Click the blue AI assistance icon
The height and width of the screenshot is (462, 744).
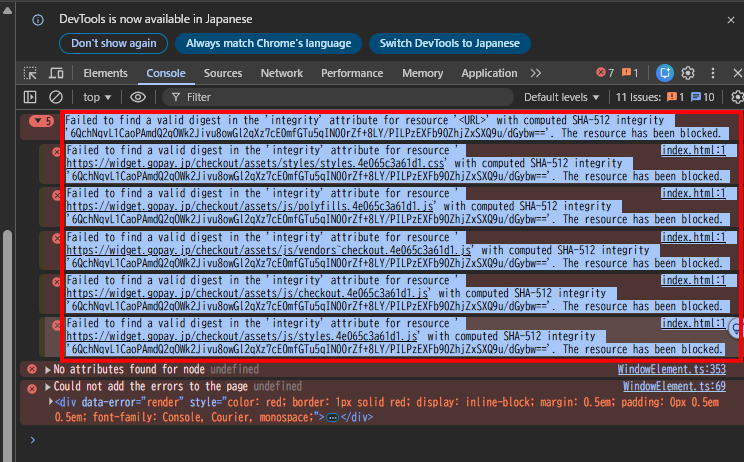(665, 73)
